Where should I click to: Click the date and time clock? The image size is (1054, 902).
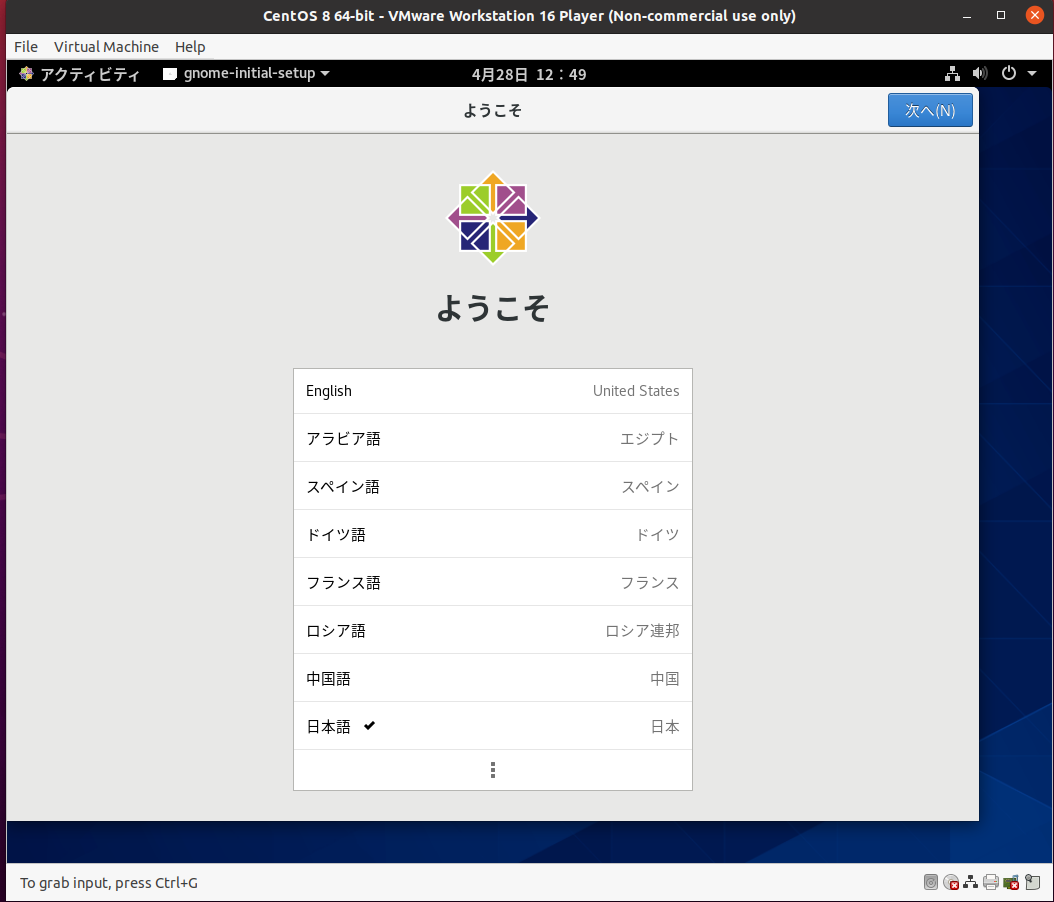click(529, 74)
